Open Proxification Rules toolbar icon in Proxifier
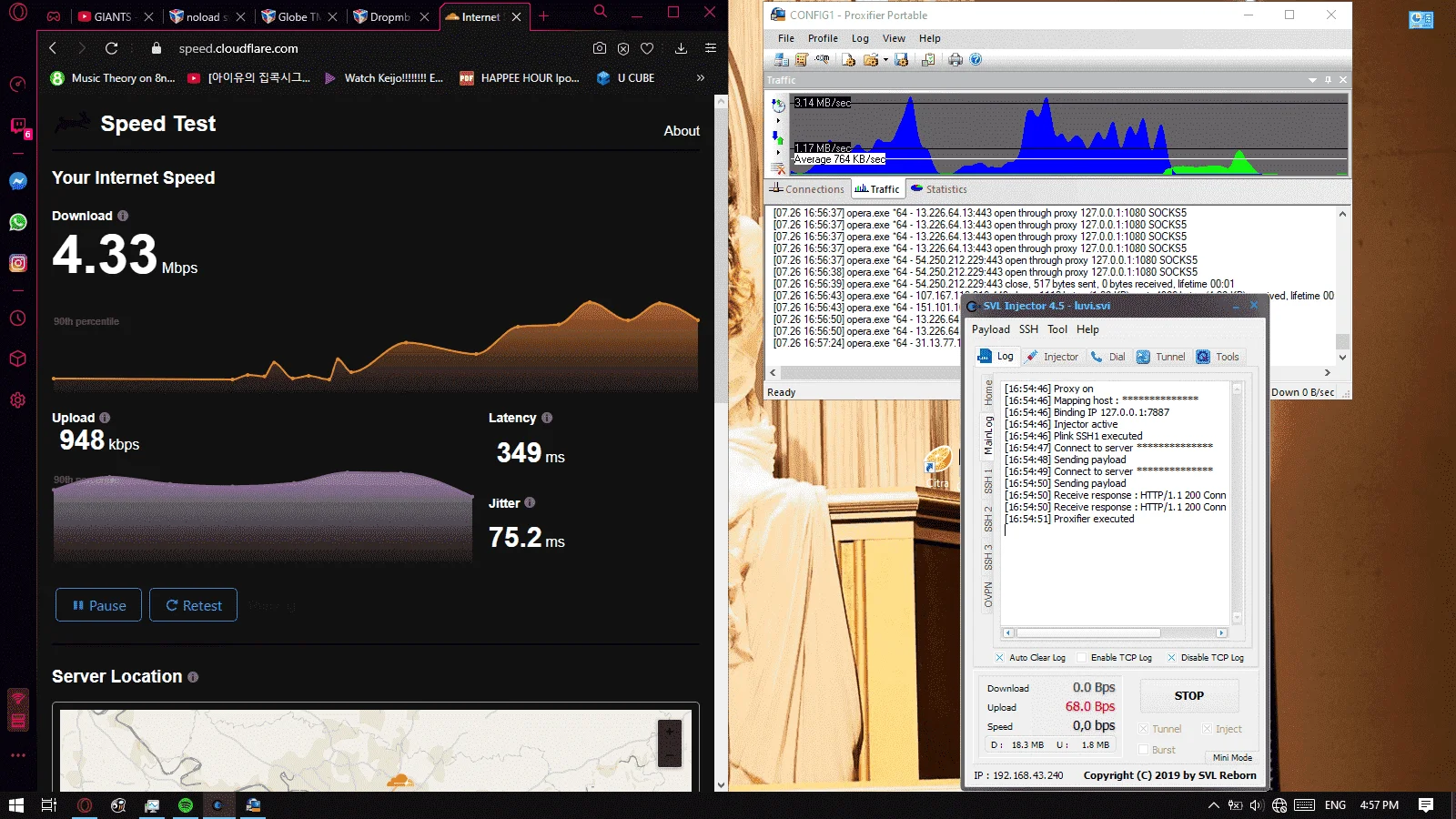Screen dimensions: 1456x819 coord(802,60)
